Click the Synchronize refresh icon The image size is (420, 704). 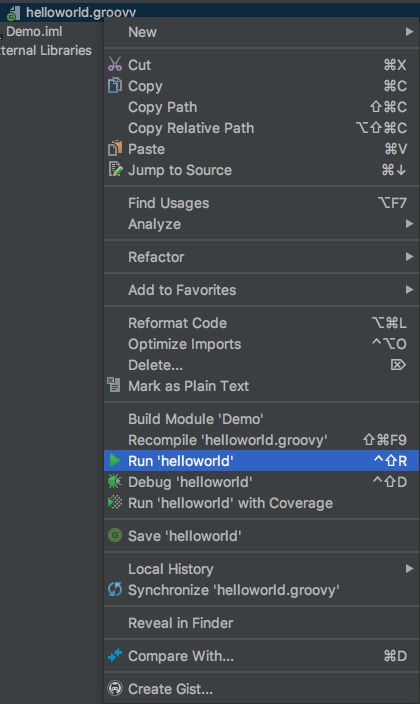(x=115, y=590)
